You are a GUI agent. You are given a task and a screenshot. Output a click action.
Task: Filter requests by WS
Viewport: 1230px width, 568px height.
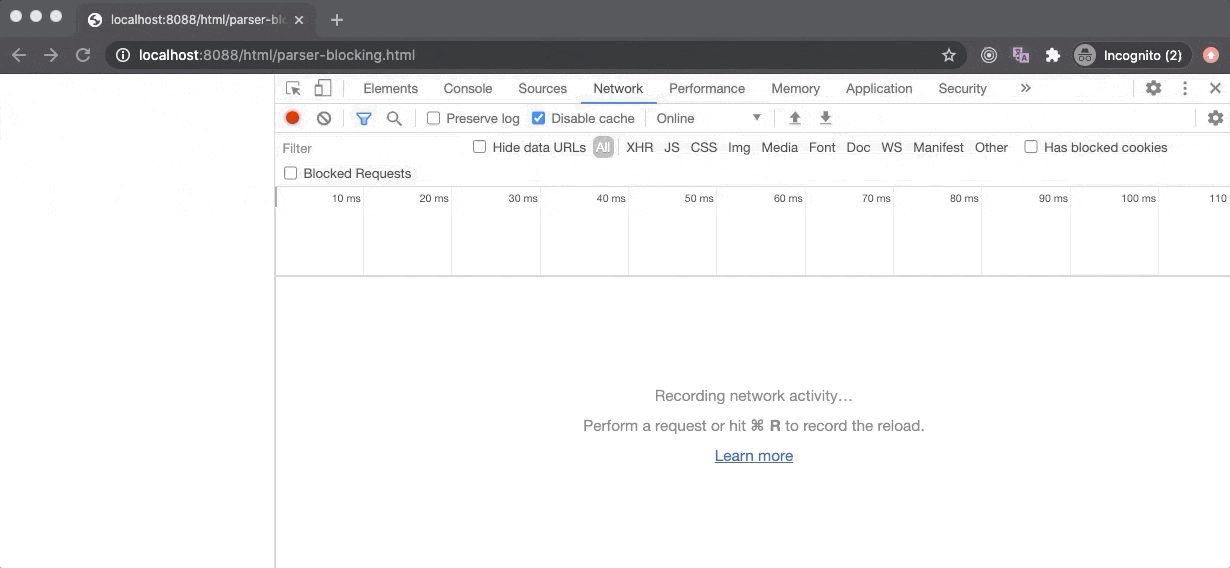pos(892,147)
